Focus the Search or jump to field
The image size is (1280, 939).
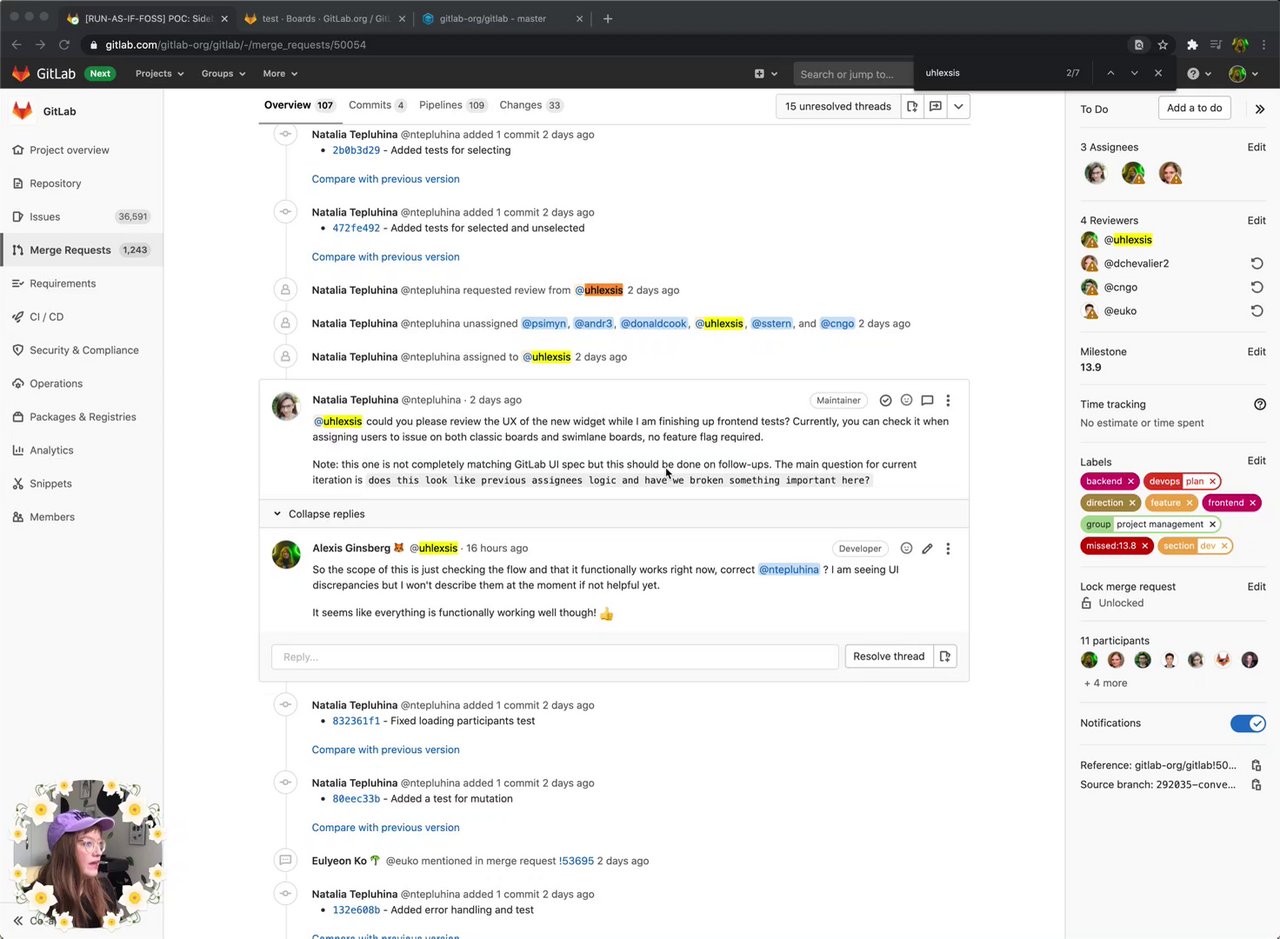(854, 73)
